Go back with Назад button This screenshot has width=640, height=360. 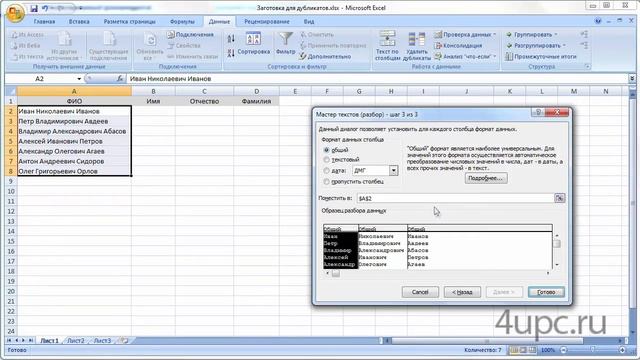click(462, 292)
